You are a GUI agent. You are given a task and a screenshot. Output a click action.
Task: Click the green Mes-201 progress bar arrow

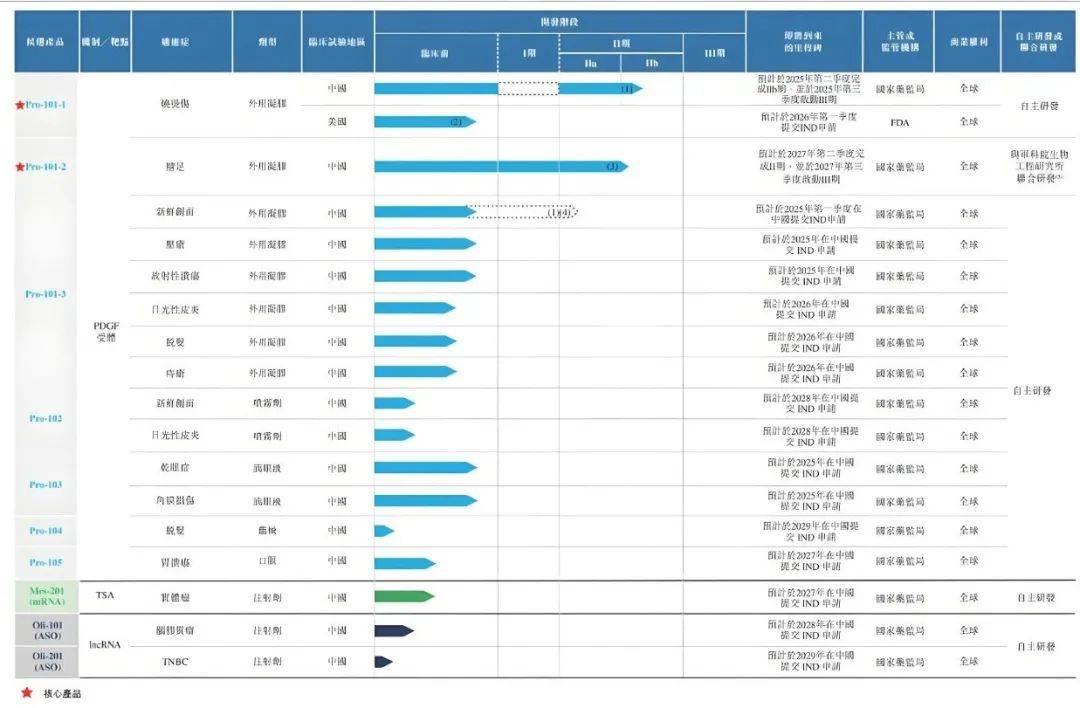[404, 596]
